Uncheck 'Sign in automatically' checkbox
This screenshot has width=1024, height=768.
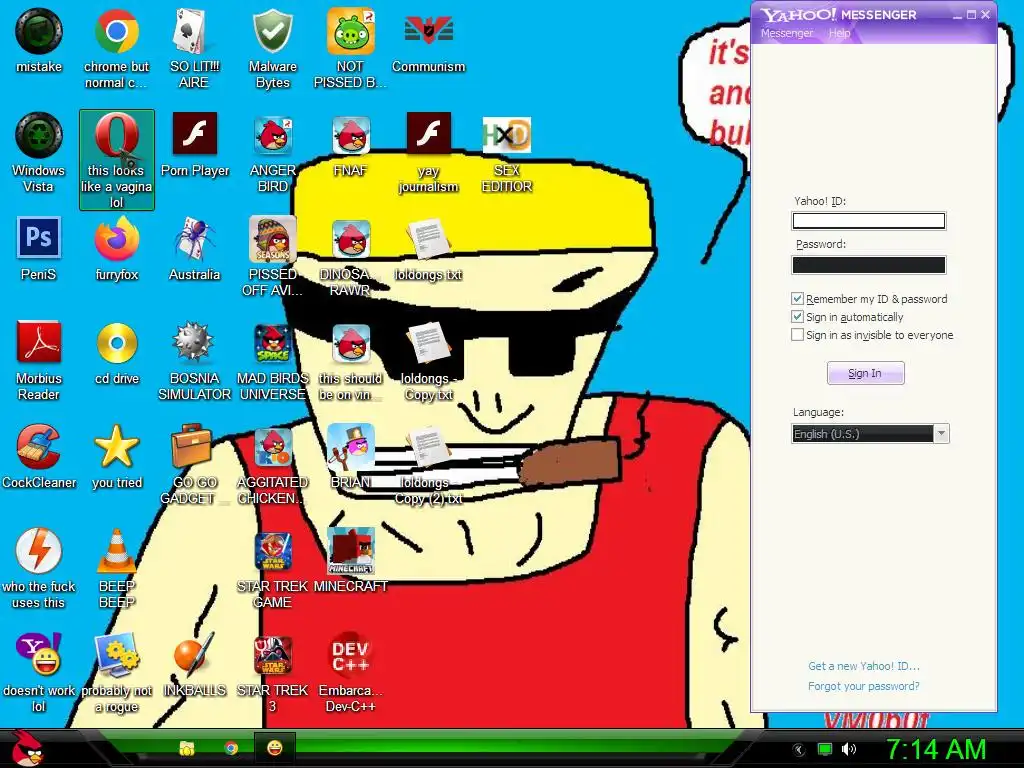tap(797, 317)
